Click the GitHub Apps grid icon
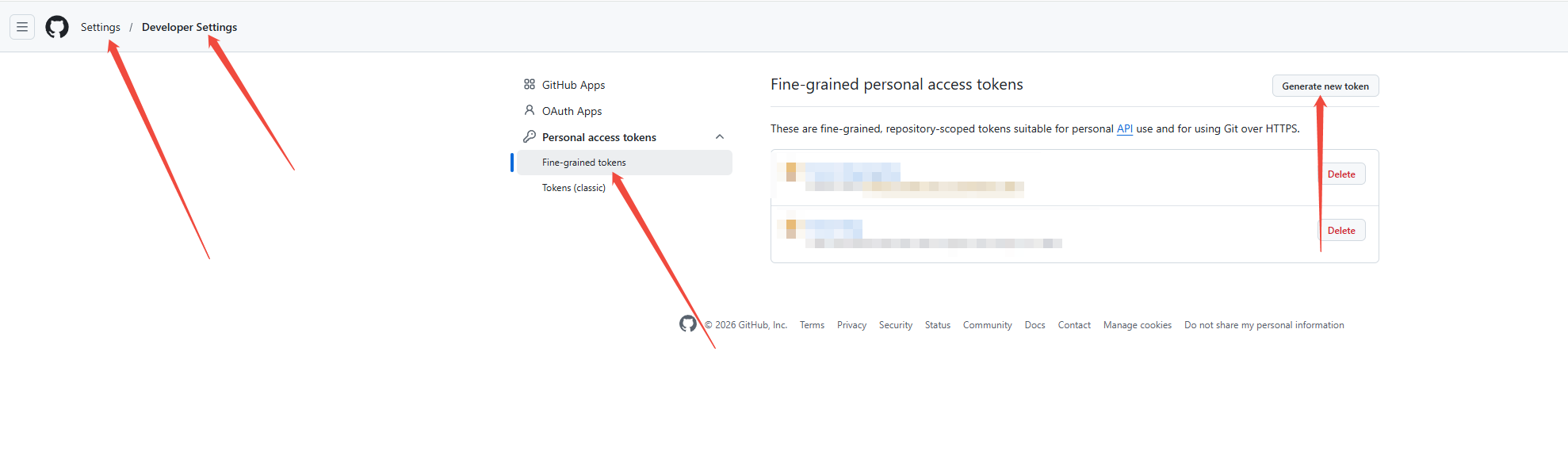The image size is (1568, 467). [530, 84]
